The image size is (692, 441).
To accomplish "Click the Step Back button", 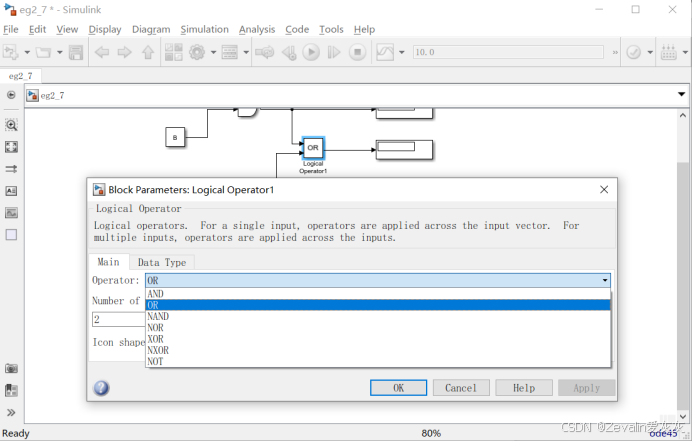I will click(x=289, y=53).
